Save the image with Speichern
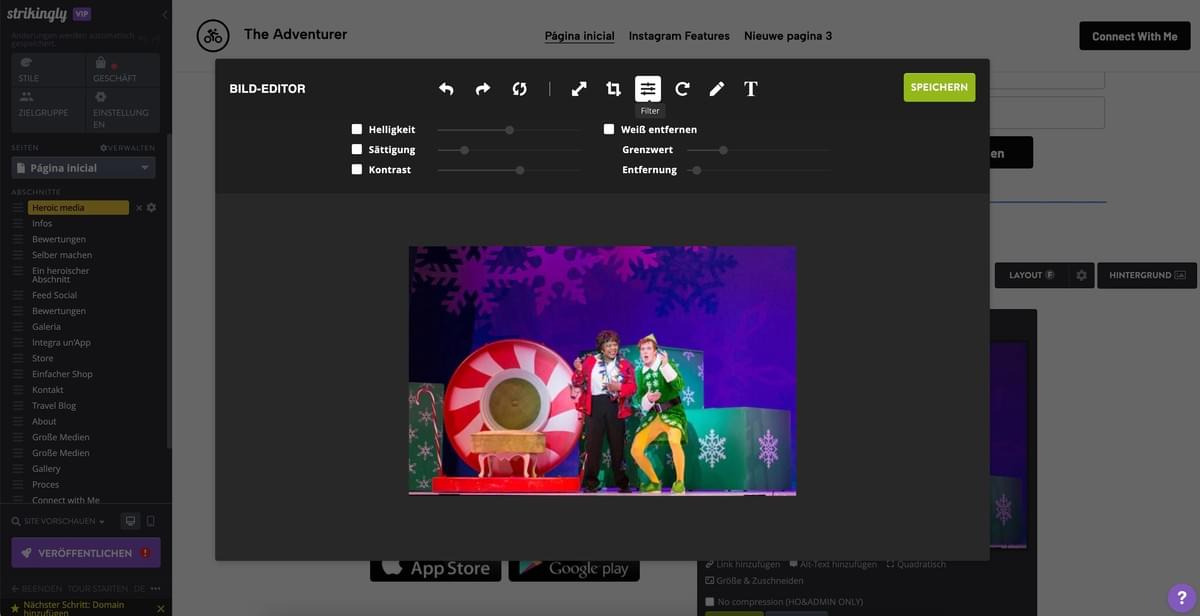This screenshot has width=1200, height=616. point(939,87)
